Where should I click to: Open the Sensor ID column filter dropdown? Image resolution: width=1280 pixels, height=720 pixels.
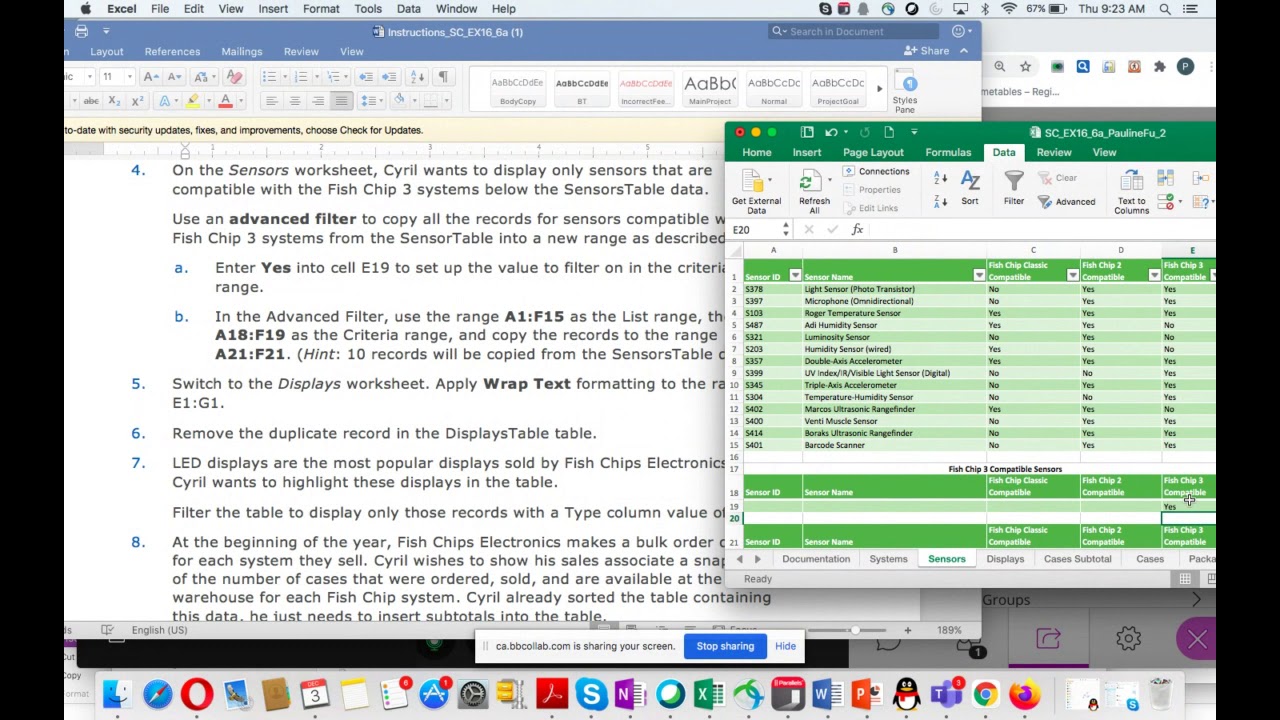click(x=795, y=275)
